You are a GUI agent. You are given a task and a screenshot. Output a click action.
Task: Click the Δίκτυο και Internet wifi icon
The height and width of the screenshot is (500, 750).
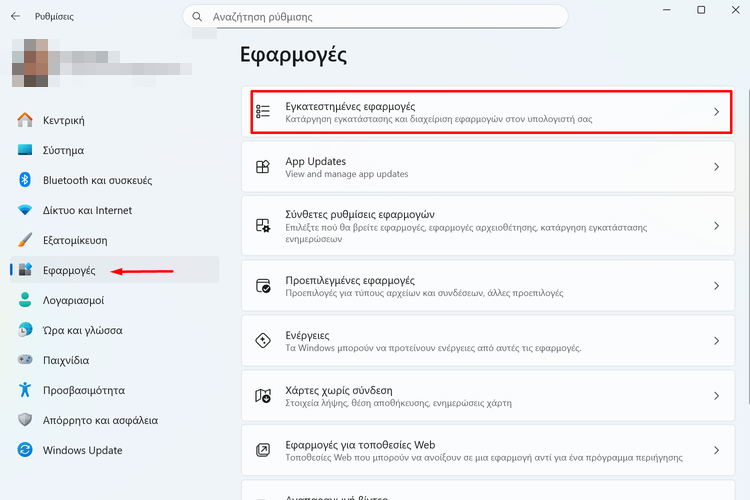coord(26,210)
